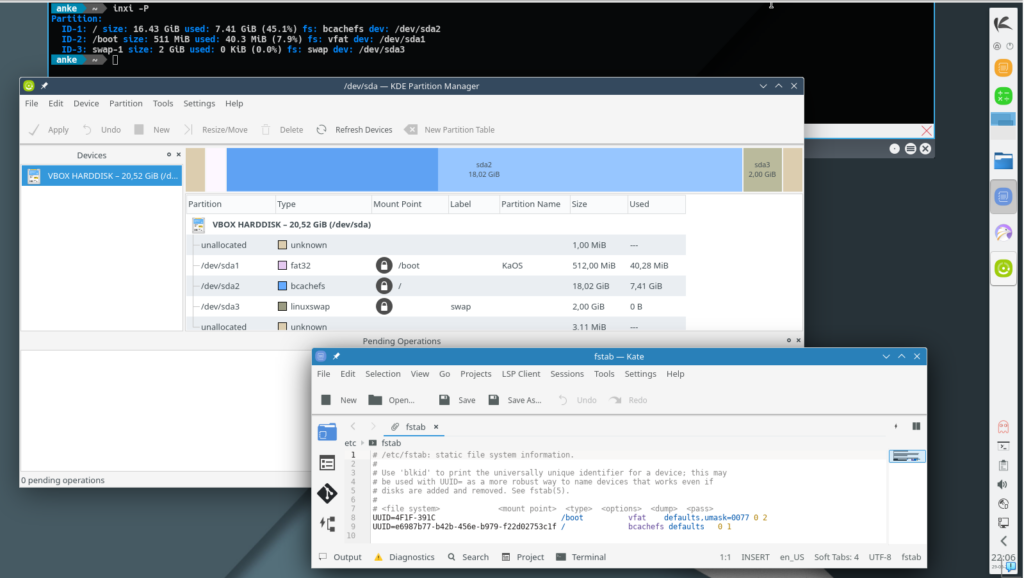Viewport: 1024px width, 578px height.
Task: Click the New Partition Table toolbar icon
Action: pyautogui.click(x=411, y=130)
